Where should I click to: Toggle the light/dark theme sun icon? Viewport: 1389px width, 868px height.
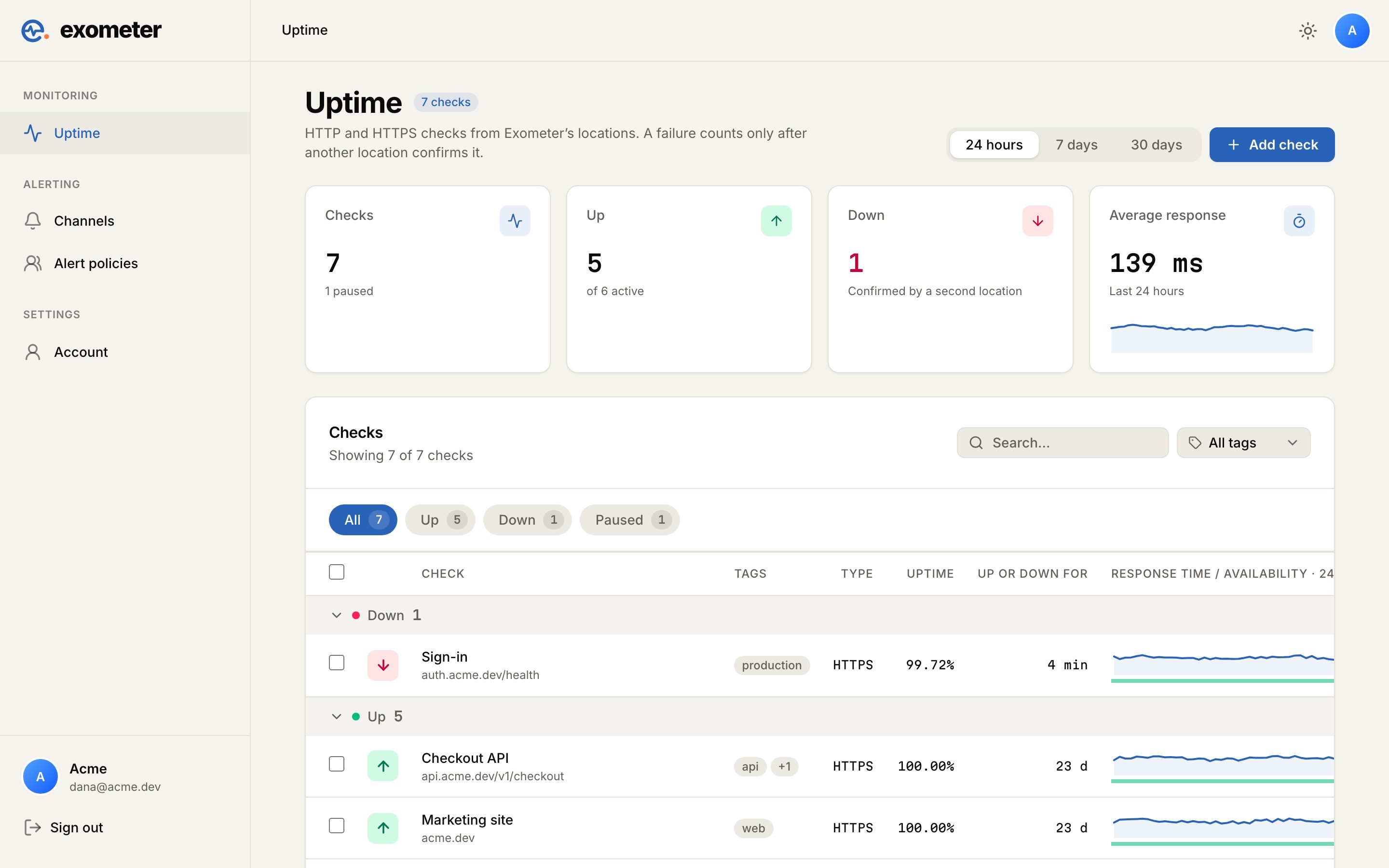[x=1307, y=30]
